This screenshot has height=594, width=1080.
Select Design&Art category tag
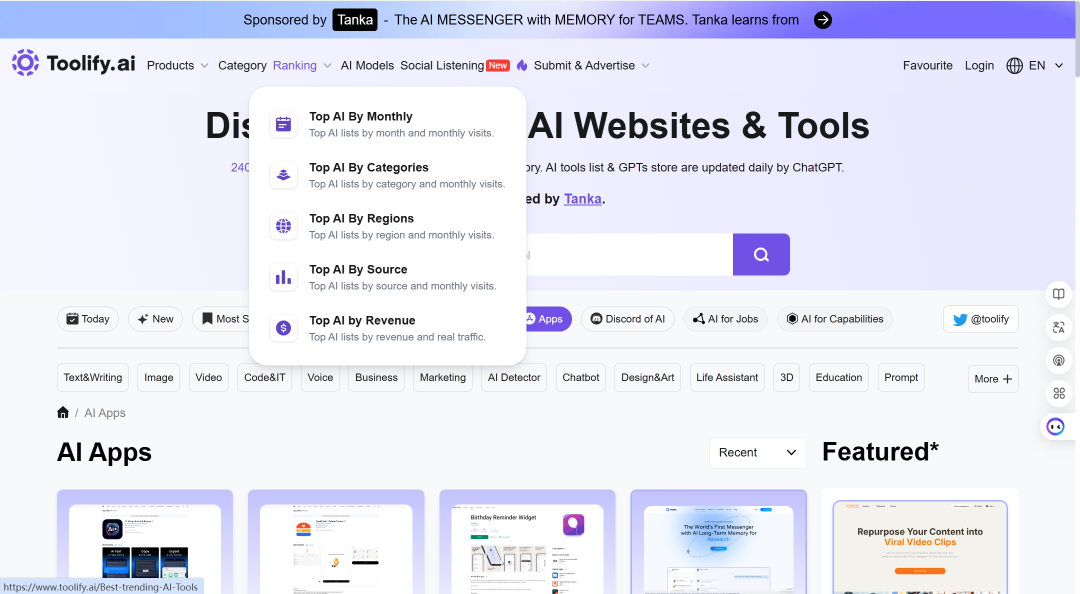point(647,378)
